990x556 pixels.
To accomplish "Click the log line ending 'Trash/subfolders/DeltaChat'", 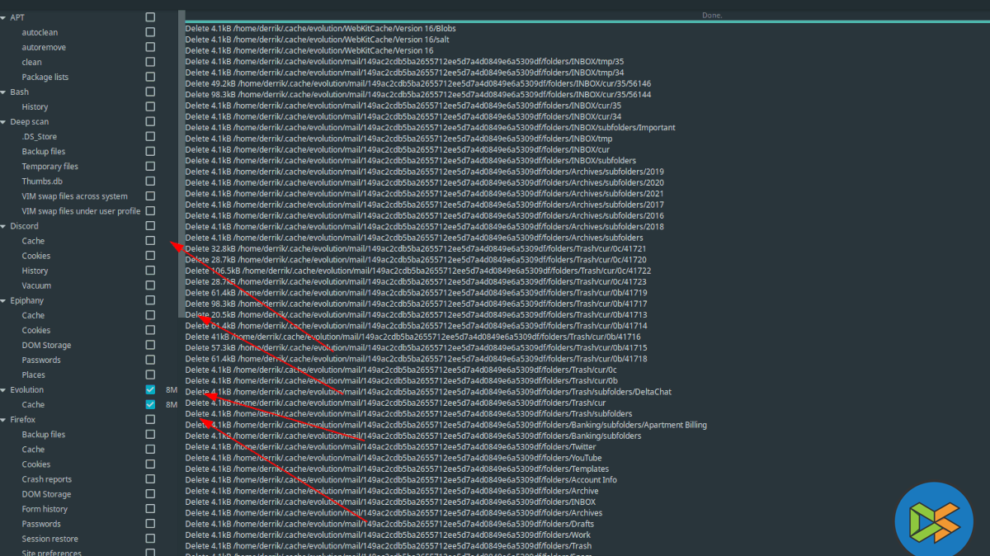I will pyautogui.click(x=428, y=392).
